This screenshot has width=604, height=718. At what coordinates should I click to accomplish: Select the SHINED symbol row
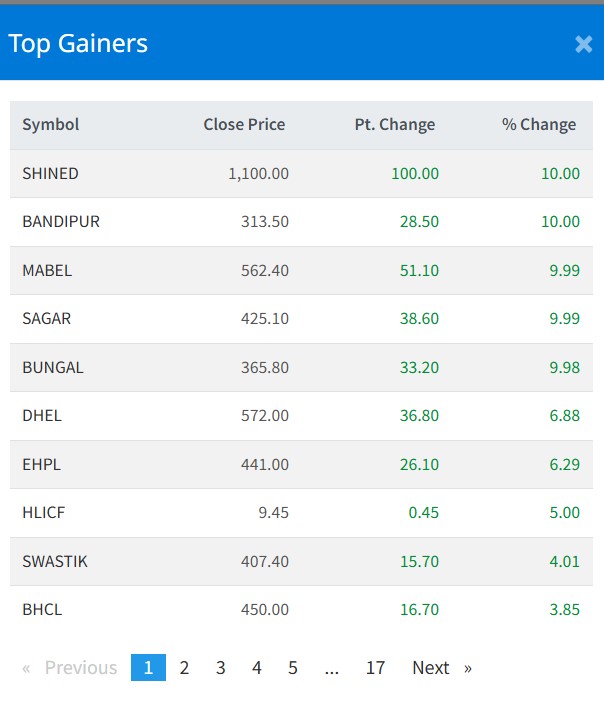point(50,174)
